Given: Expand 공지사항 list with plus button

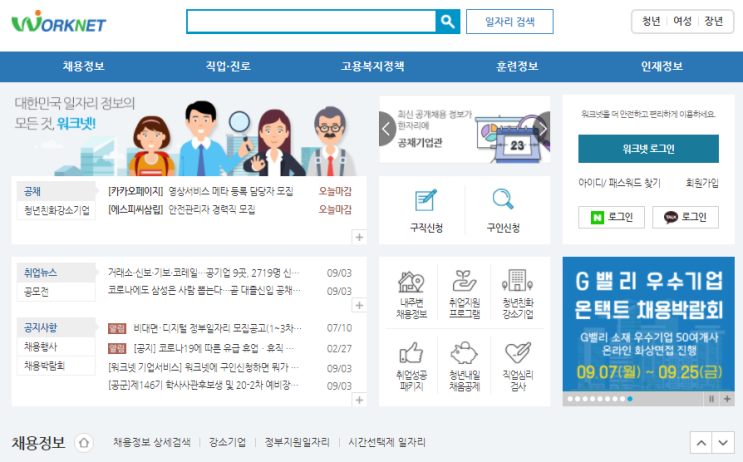Looking at the screenshot, I should pos(359,400).
